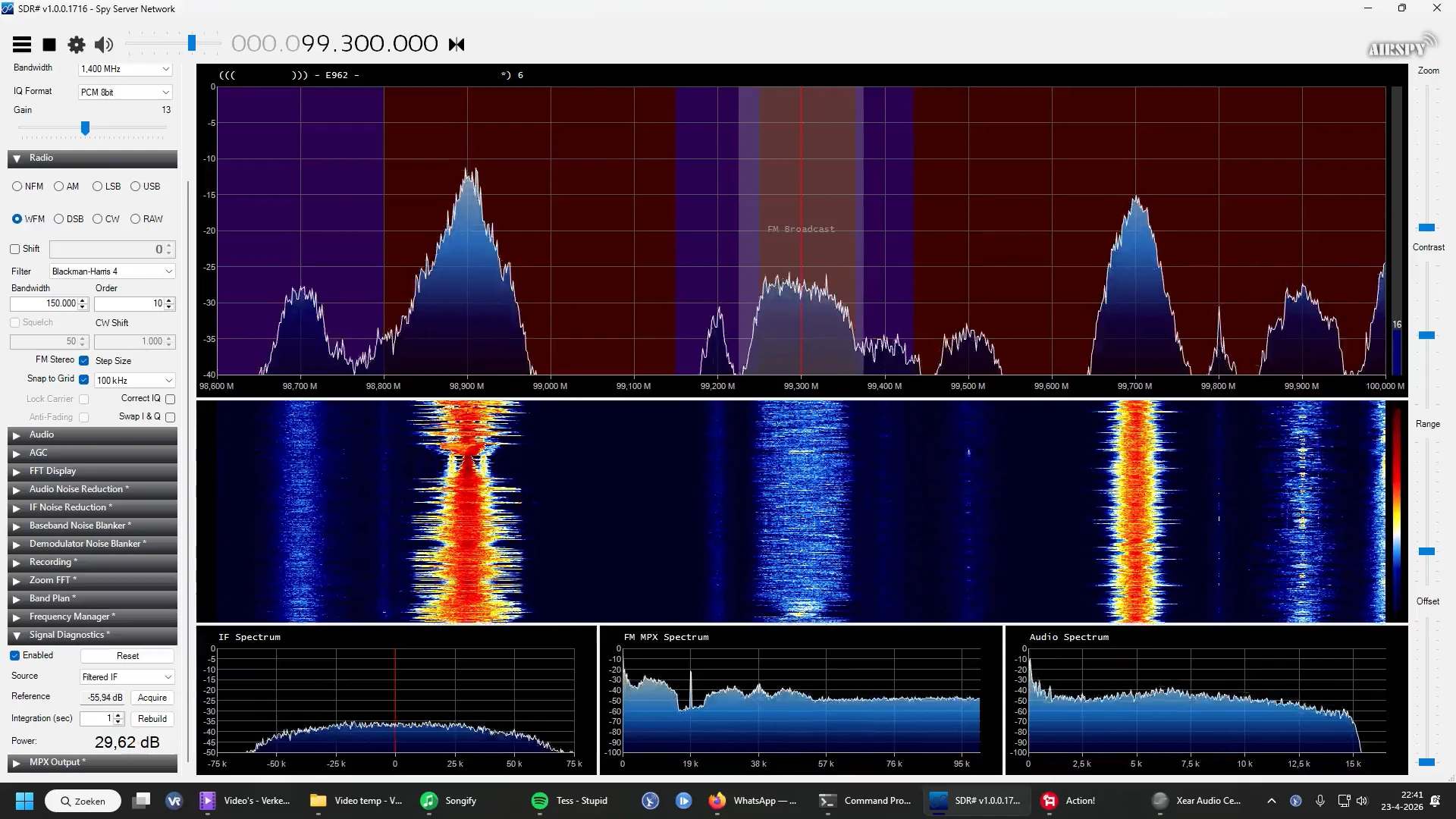This screenshot has width=1456, height=819.
Task: Open the device Bandwidth 1,400 MHz dropdown
Action: [125, 69]
